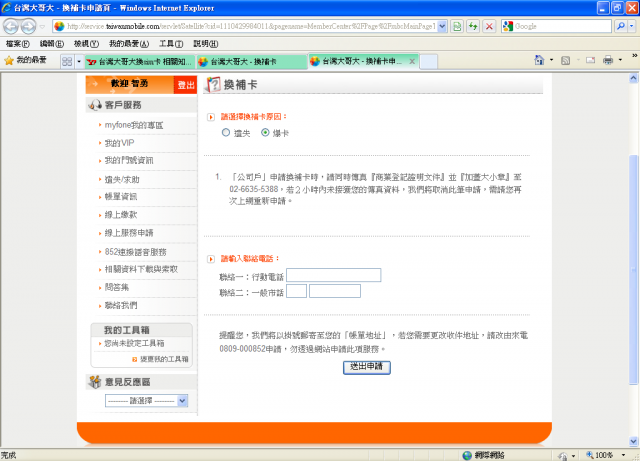The width and height of the screenshot is (640, 461).
Task: Open the 聯絡我們 link
Action: pos(121,305)
